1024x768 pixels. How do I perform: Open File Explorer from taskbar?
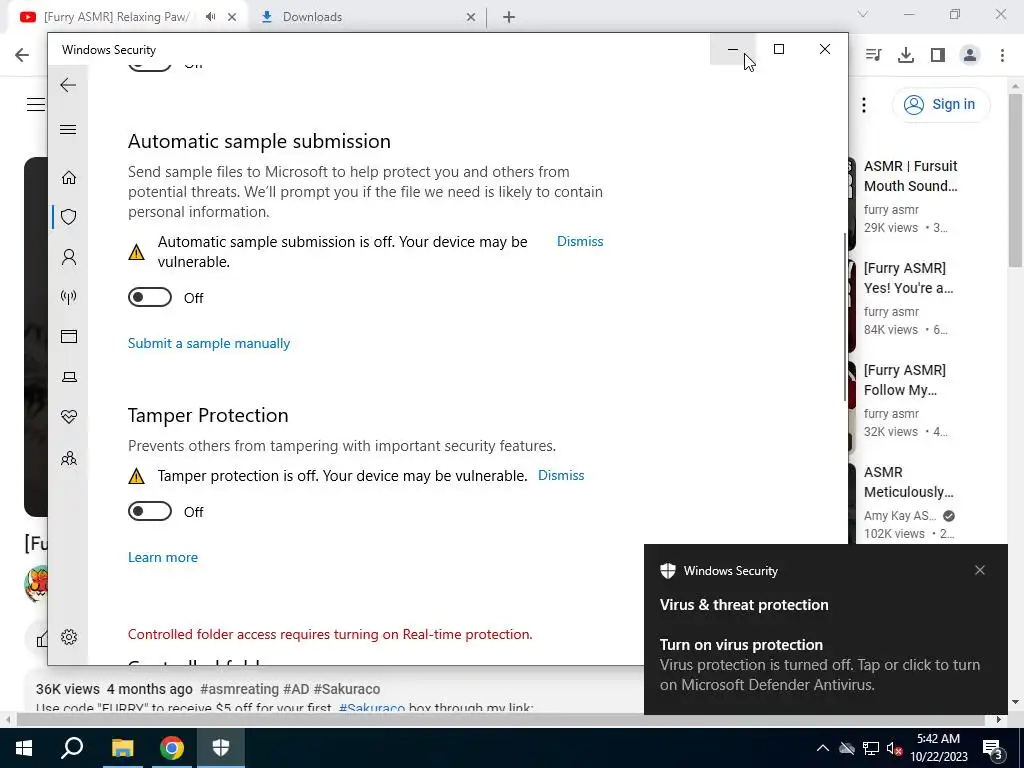point(122,748)
